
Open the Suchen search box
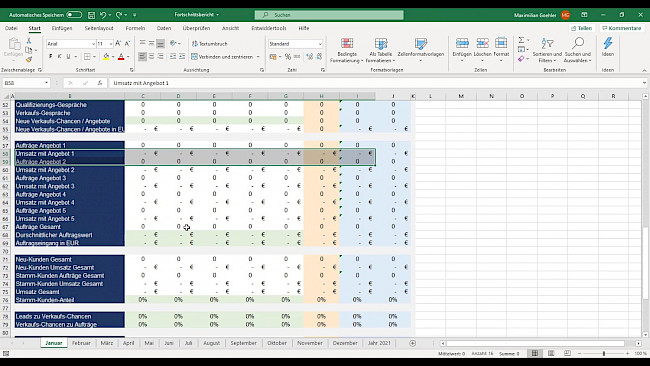[329, 15]
